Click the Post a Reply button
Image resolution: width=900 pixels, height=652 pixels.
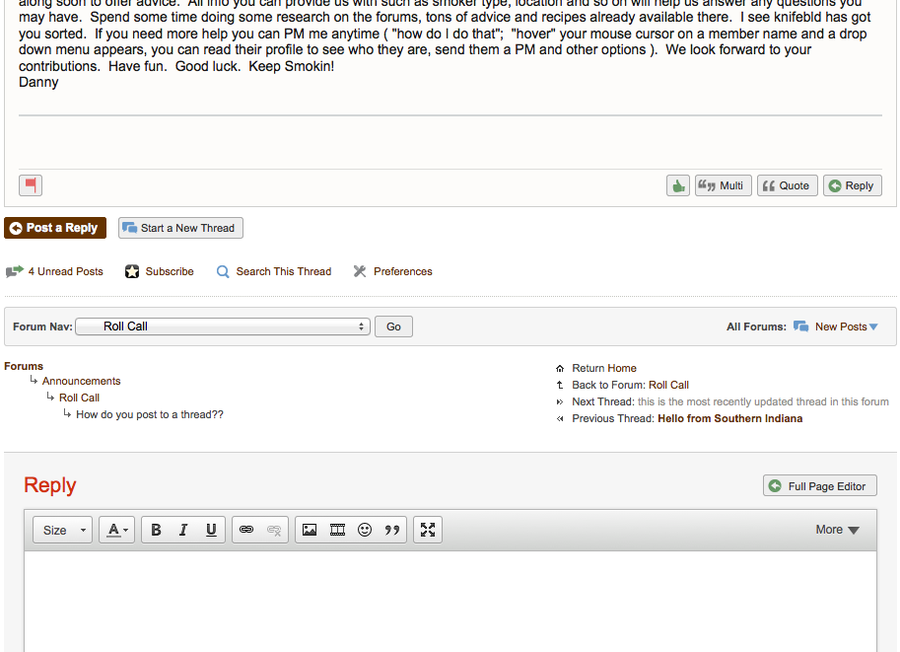point(55,228)
